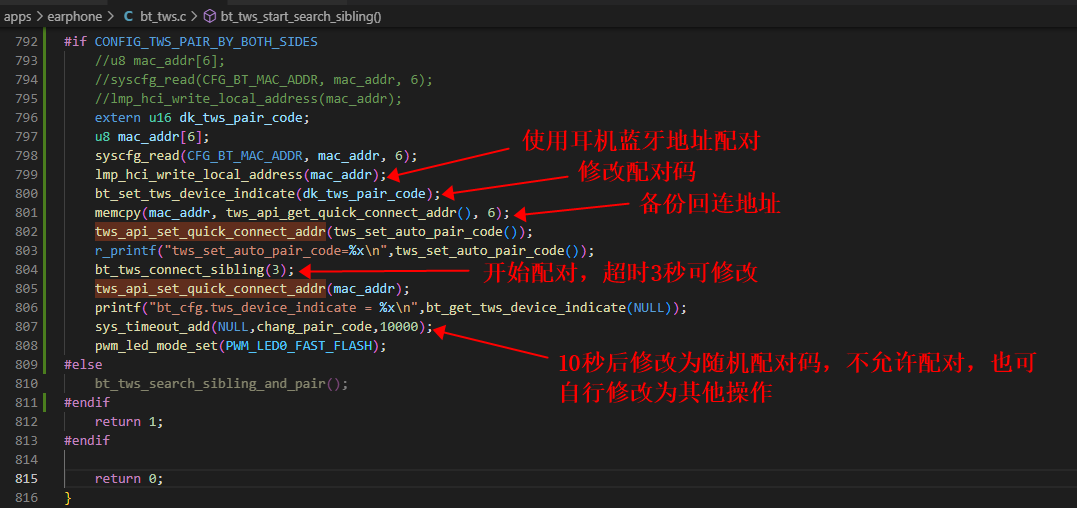Click bt_tws_search_sibling_and_pair() on line 810
Image resolution: width=1077 pixels, height=508 pixels.
click(218, 384)
